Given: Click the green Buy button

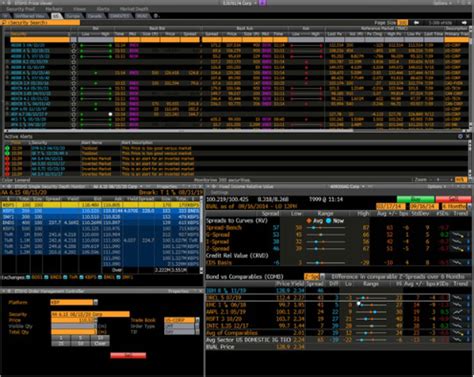Looking at the screenshot, I should [415, 199].
